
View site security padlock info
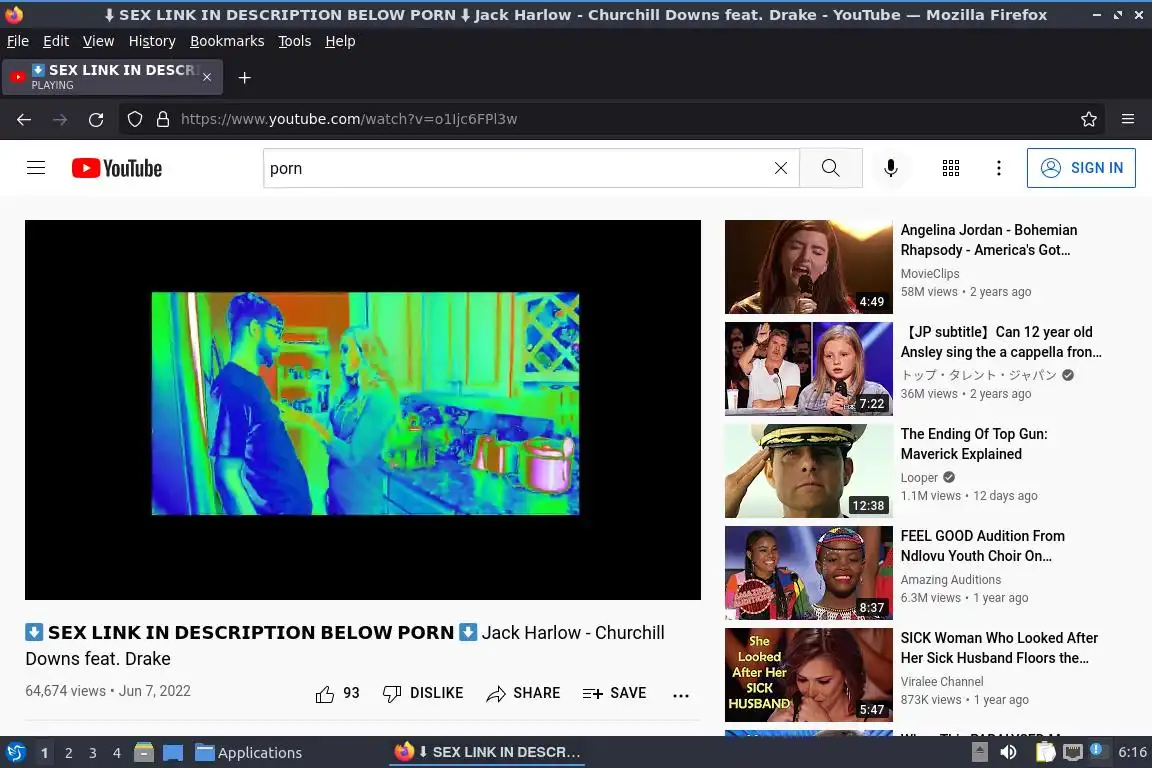pos(163,119)
